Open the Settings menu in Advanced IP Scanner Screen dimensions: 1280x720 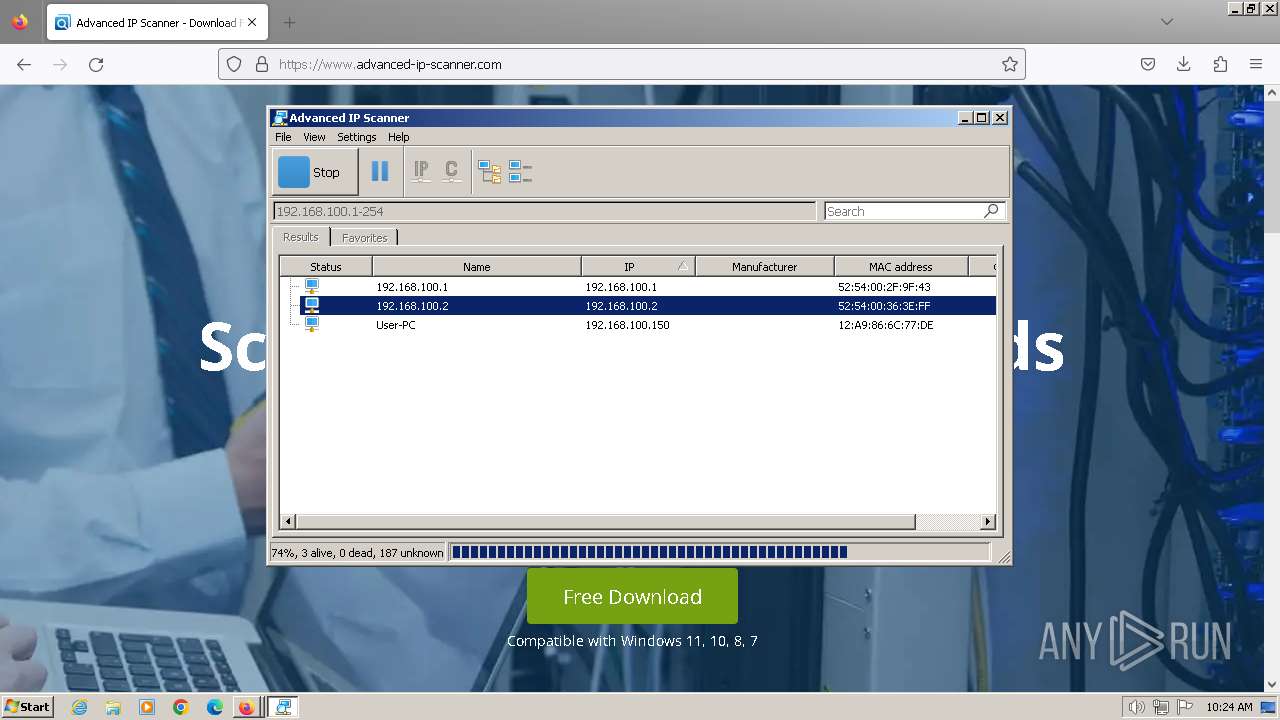pyautogui.click(x=356, y=137)
